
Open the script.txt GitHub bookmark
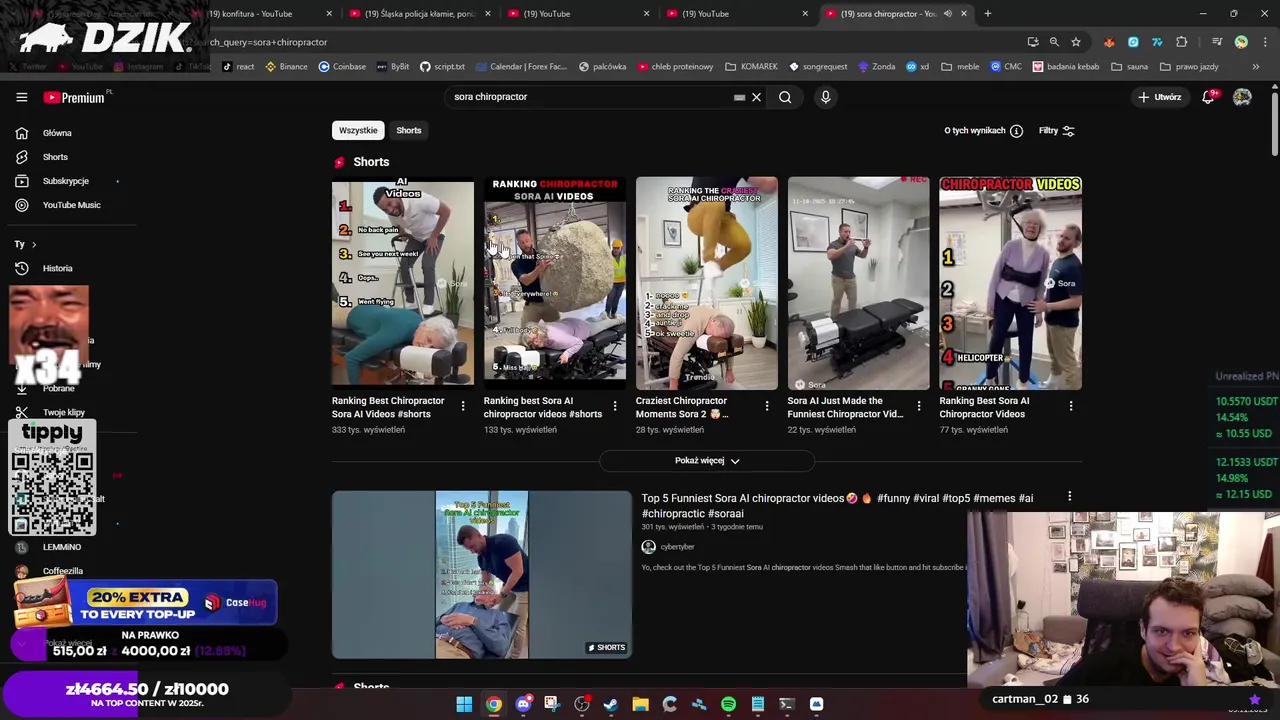[441, 67]
